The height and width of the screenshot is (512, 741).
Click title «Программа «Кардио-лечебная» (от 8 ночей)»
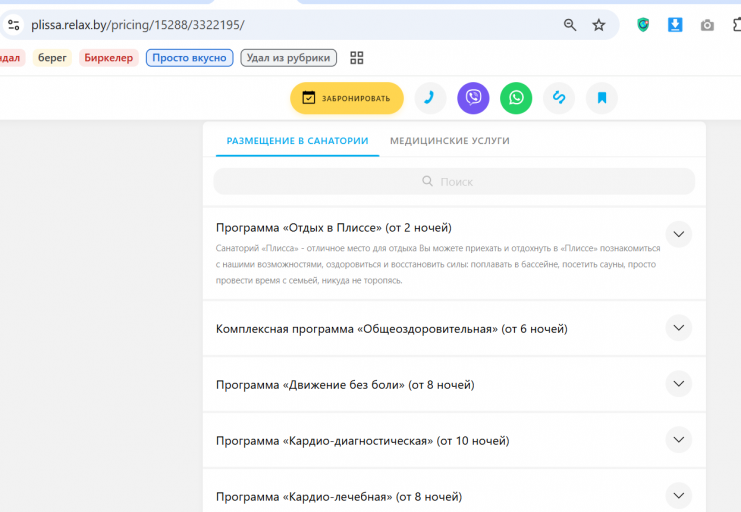339,497
